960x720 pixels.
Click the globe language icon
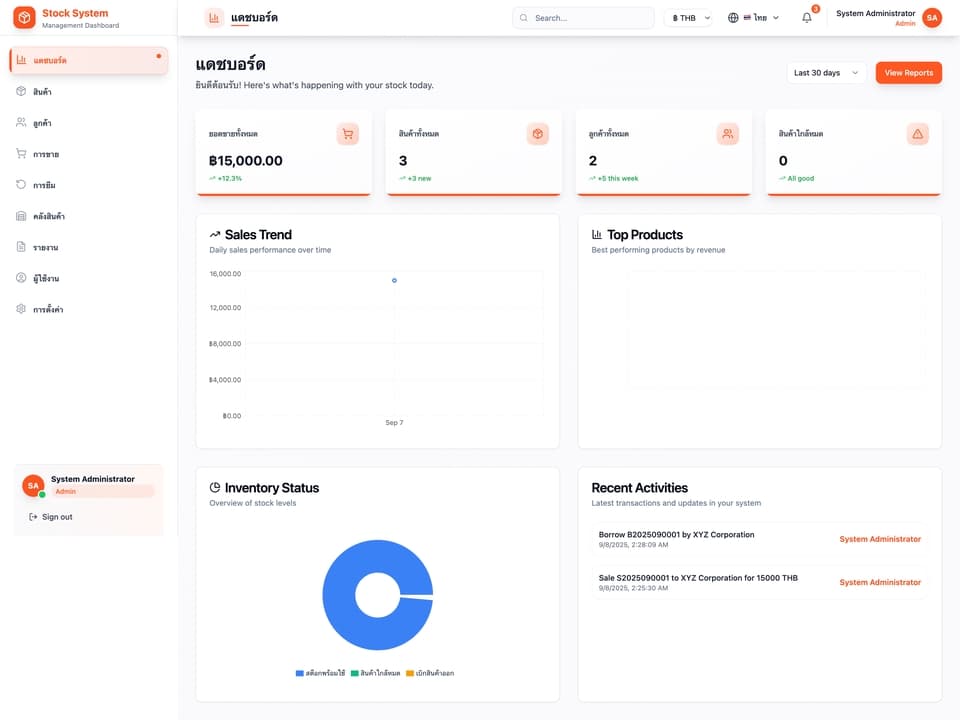point(733,18)
